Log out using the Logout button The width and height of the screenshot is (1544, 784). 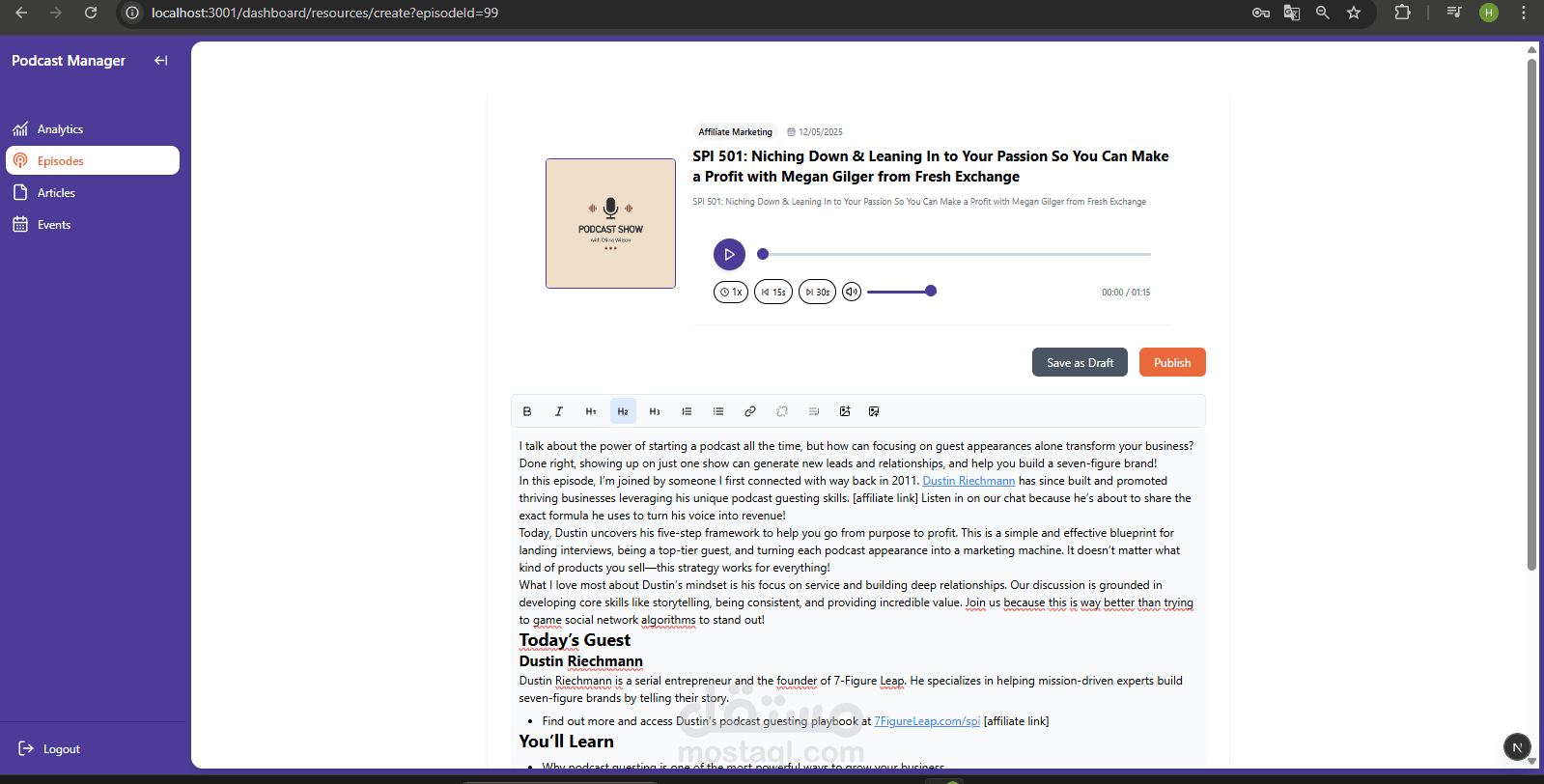tap(49, 749)
